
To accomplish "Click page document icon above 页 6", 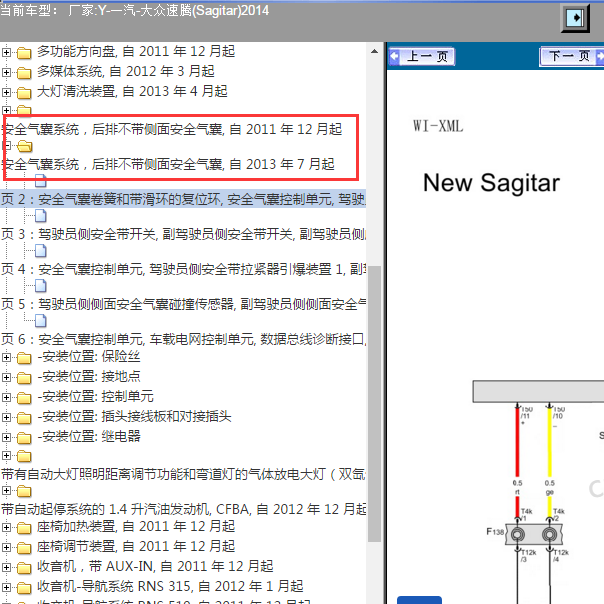I will click(x=41, y=321).
